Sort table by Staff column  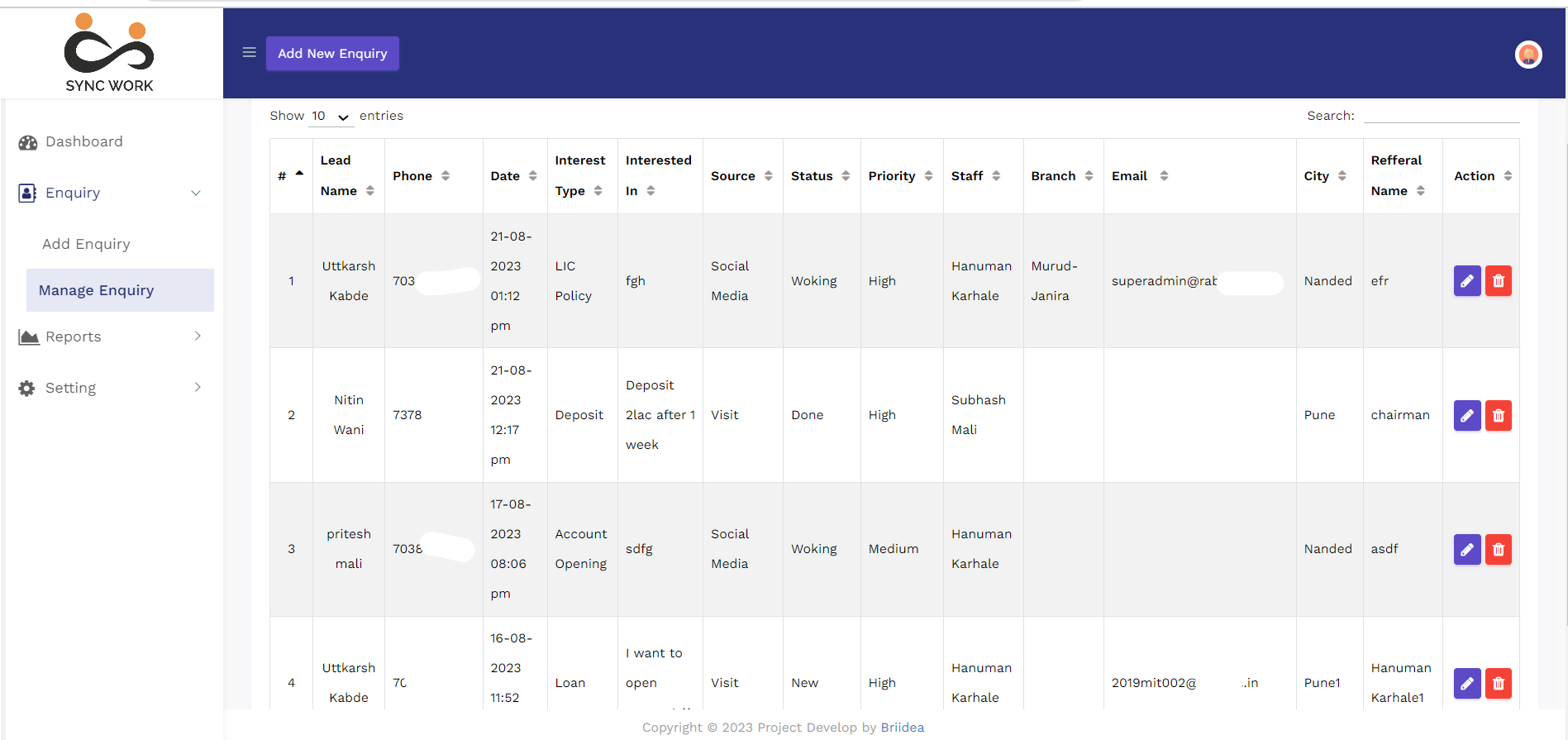[x=983, y=175]
